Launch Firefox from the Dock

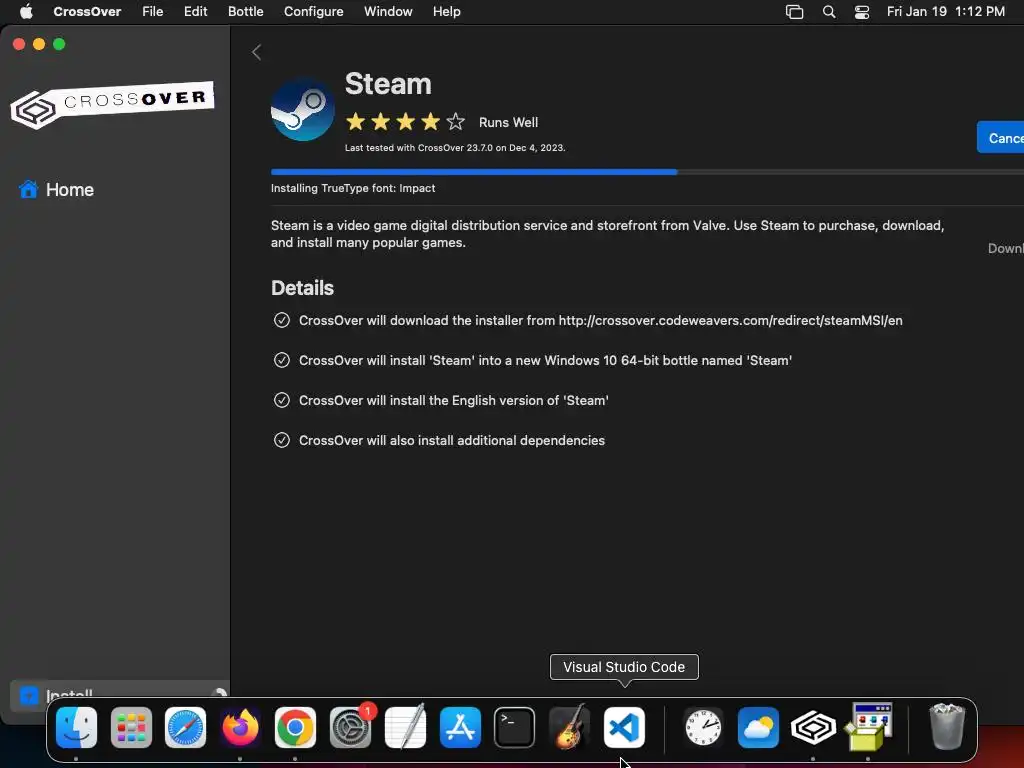pos(240,727)
